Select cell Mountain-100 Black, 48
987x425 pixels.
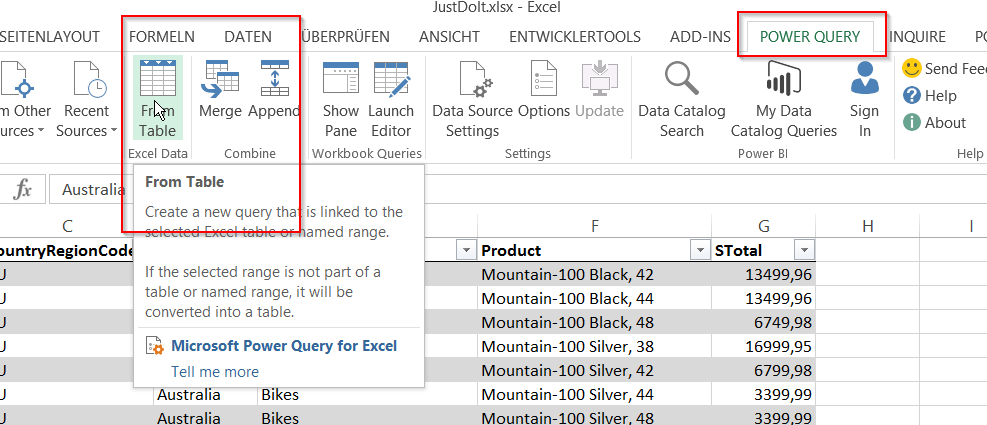[x=594, y=322]
